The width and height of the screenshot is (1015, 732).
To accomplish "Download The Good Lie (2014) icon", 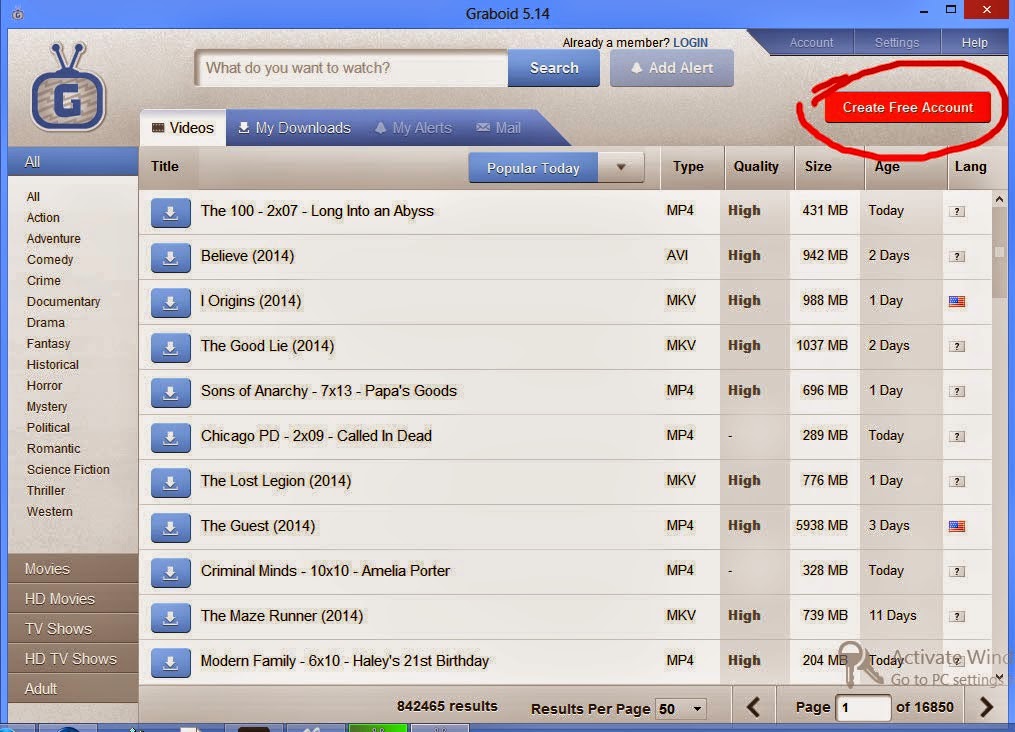I will pos(170,348).
